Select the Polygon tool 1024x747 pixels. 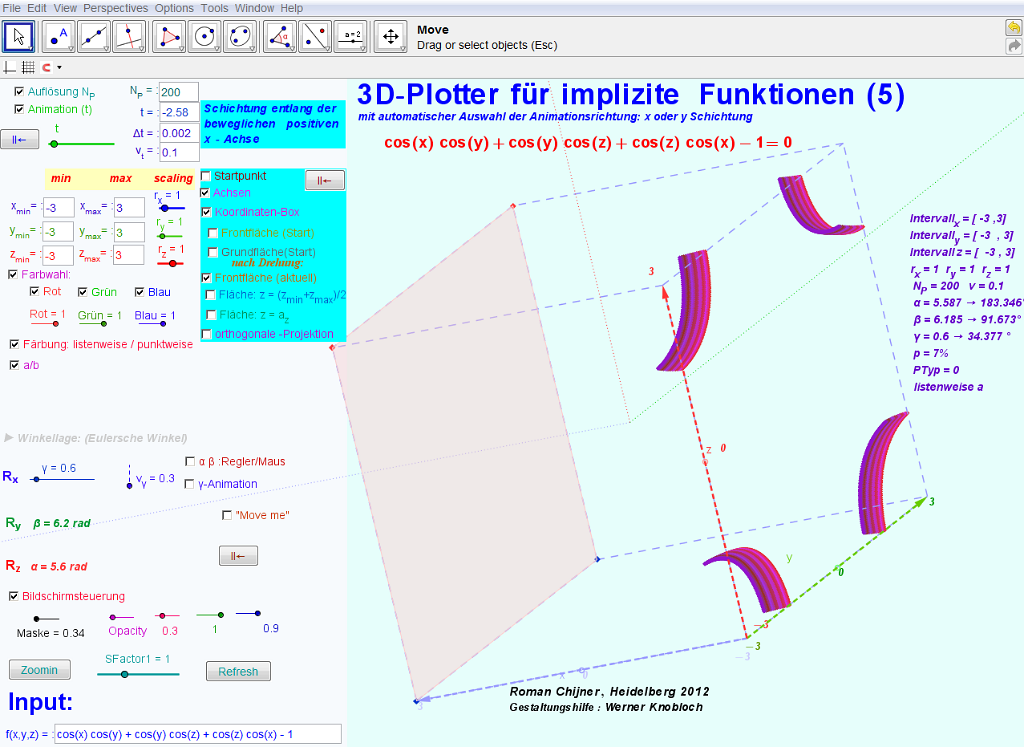(171, 37)
